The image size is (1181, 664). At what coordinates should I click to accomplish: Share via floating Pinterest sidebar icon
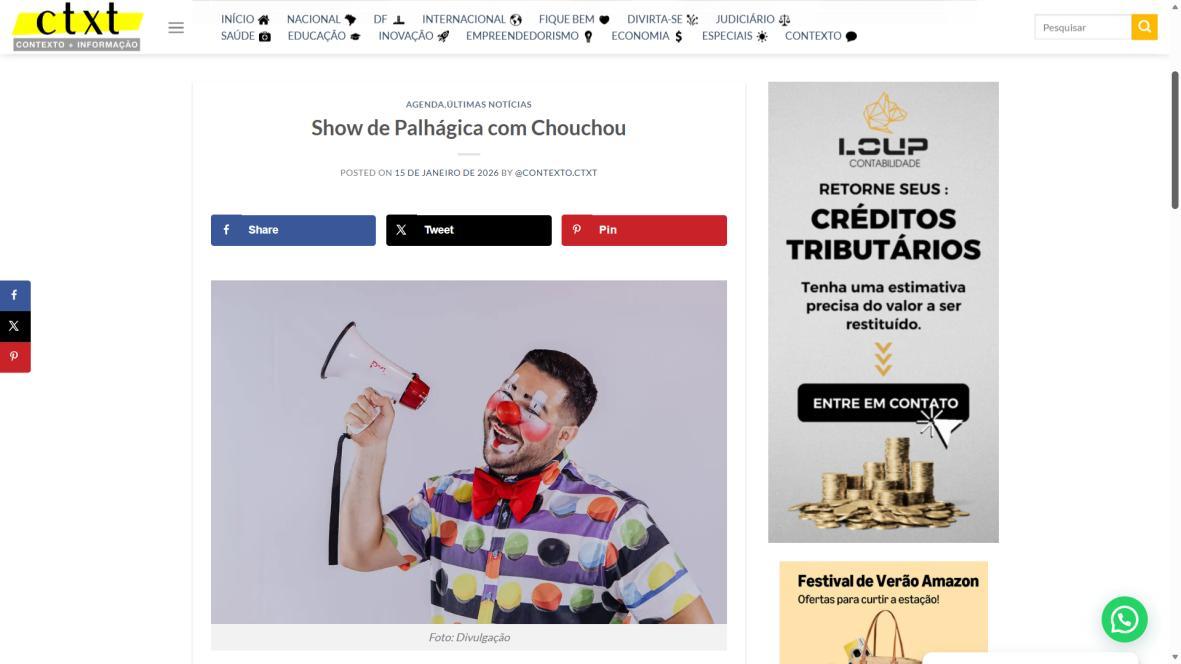click(x=14, y=357)
